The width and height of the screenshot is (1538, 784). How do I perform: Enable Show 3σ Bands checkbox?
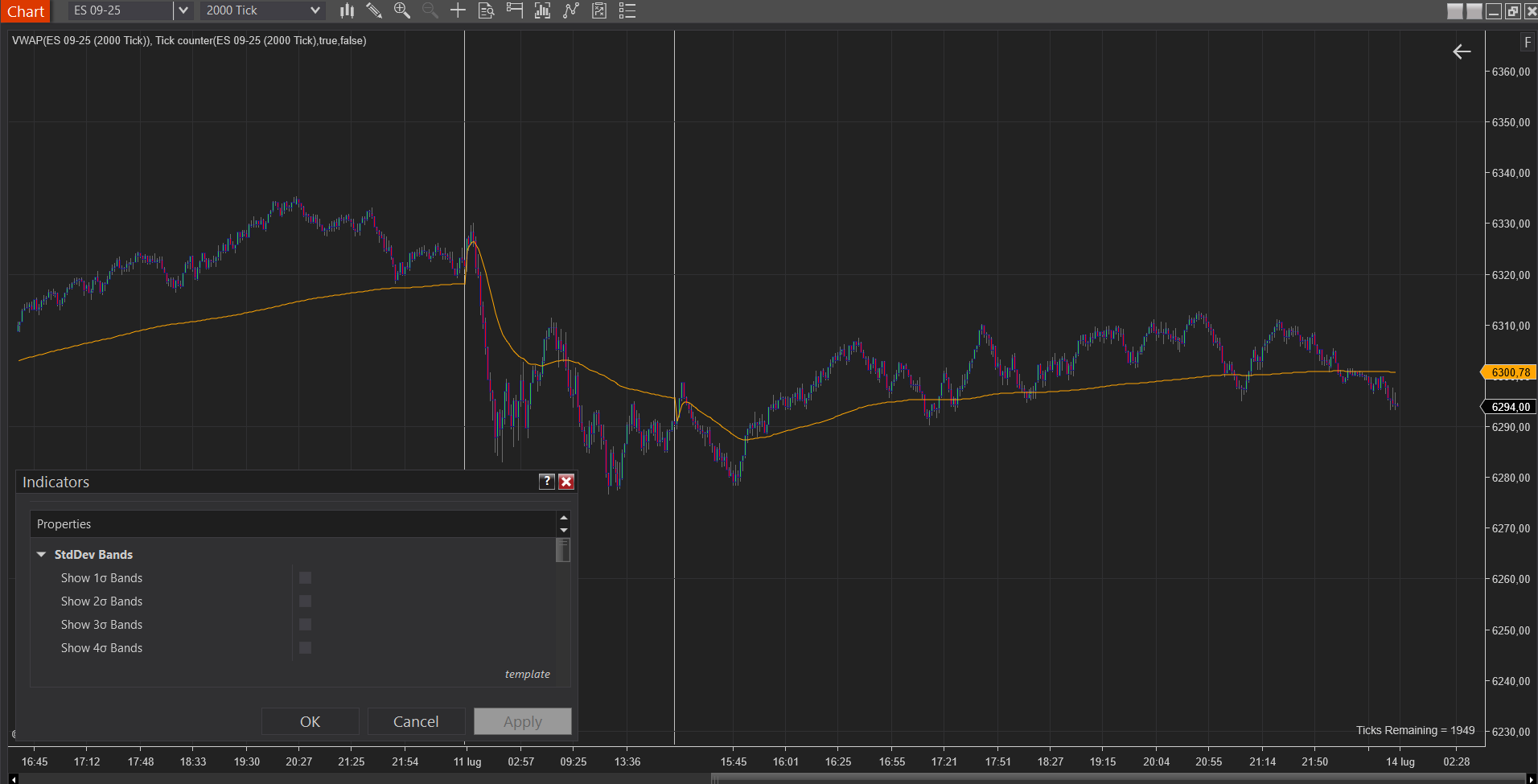point(305,624)
